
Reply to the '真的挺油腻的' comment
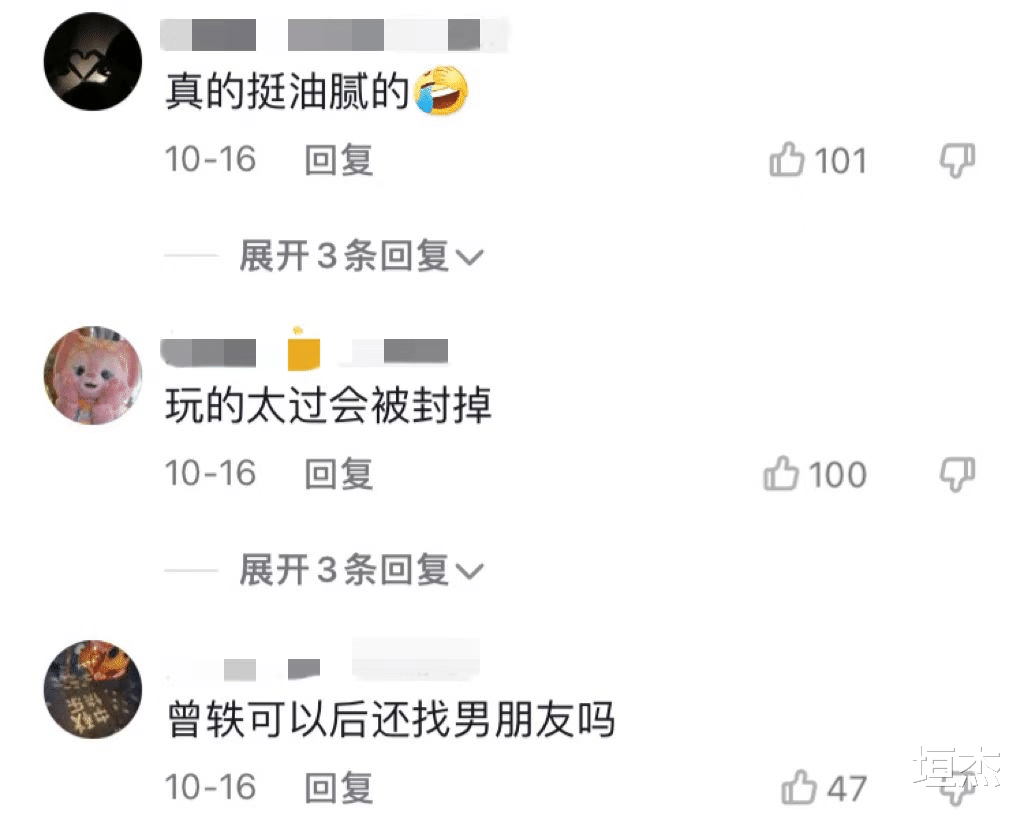pyautogui.click(x=338, y=160)
